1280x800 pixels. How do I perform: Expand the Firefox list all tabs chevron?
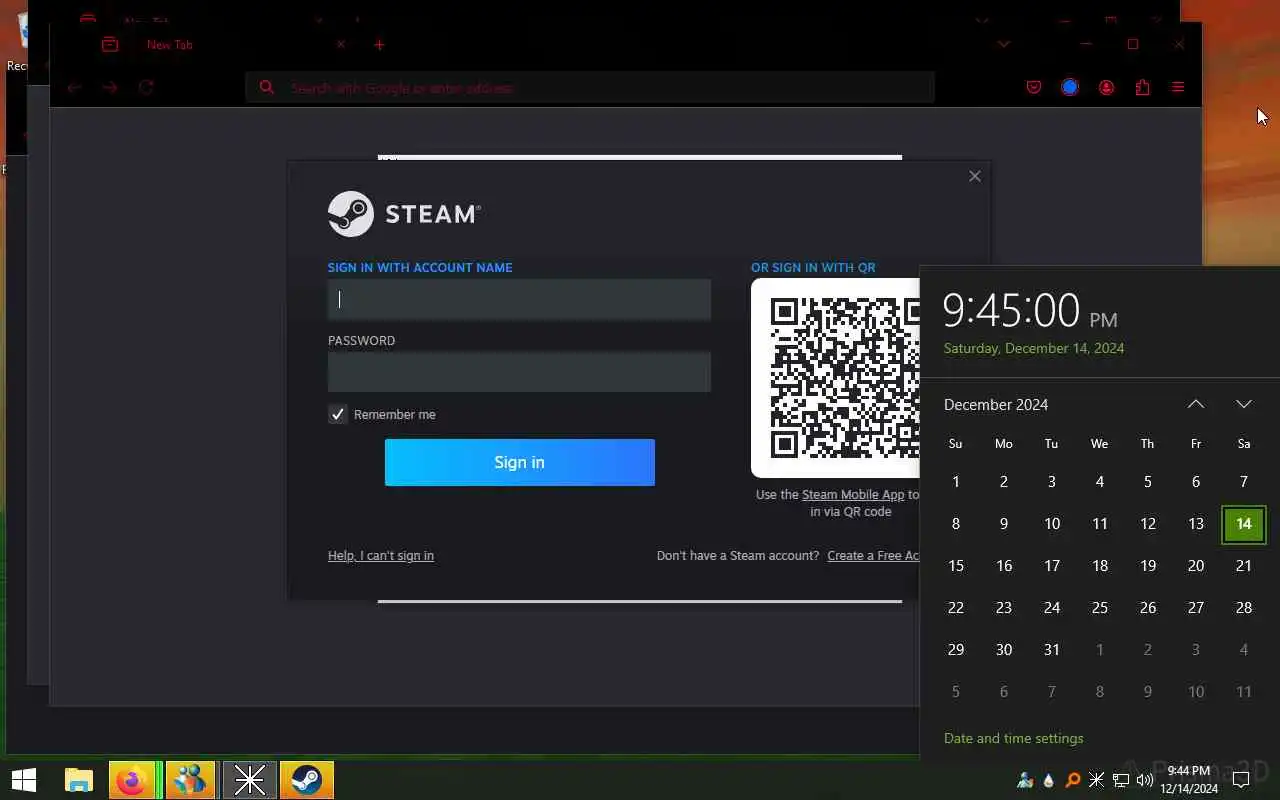1004,44
